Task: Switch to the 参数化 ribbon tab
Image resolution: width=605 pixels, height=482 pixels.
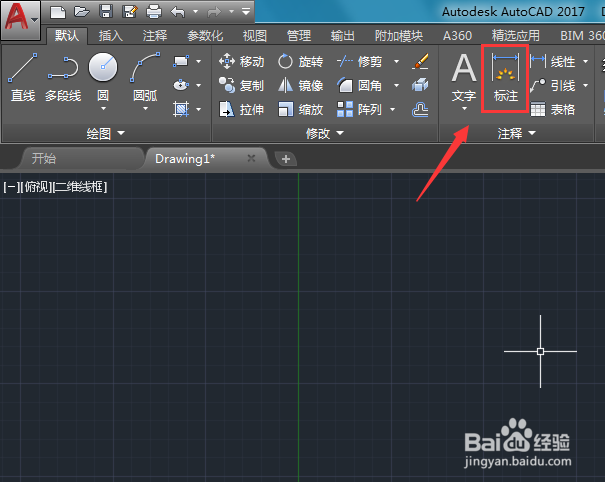Action: click(x=205, y=36)
